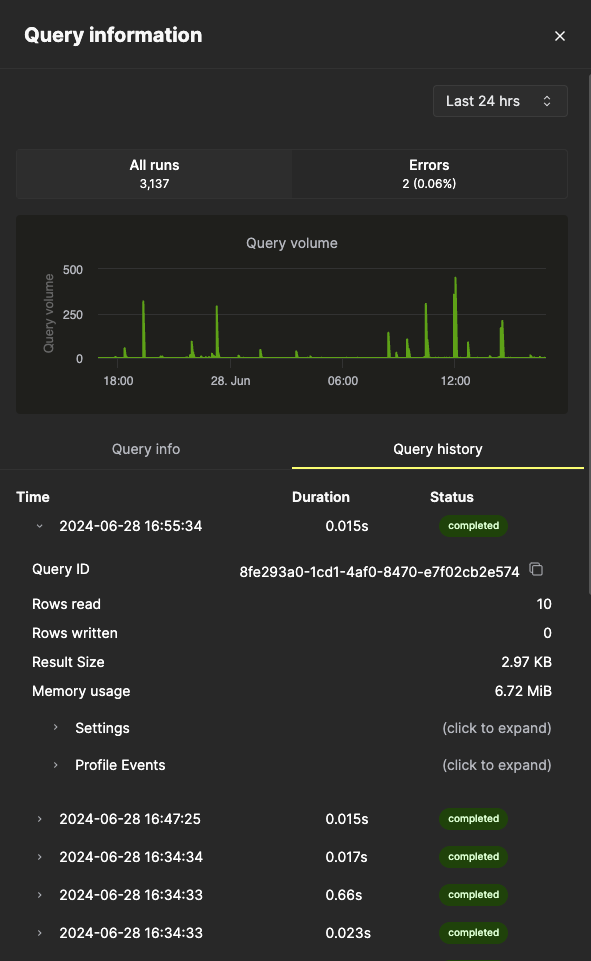Open the Last 24 hrs time range dropdown
The width and height of the screenshot is (591, 961).
(499, 100)
